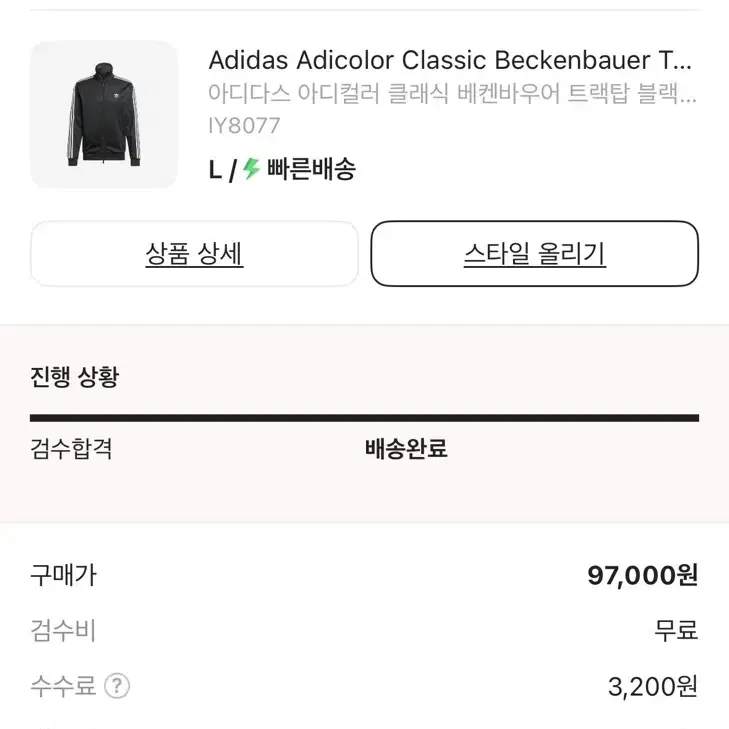This screenshot has width=729, height=729.
Task: Open the black Adidas track jacket thumbnail
Action: coord(104,115)
